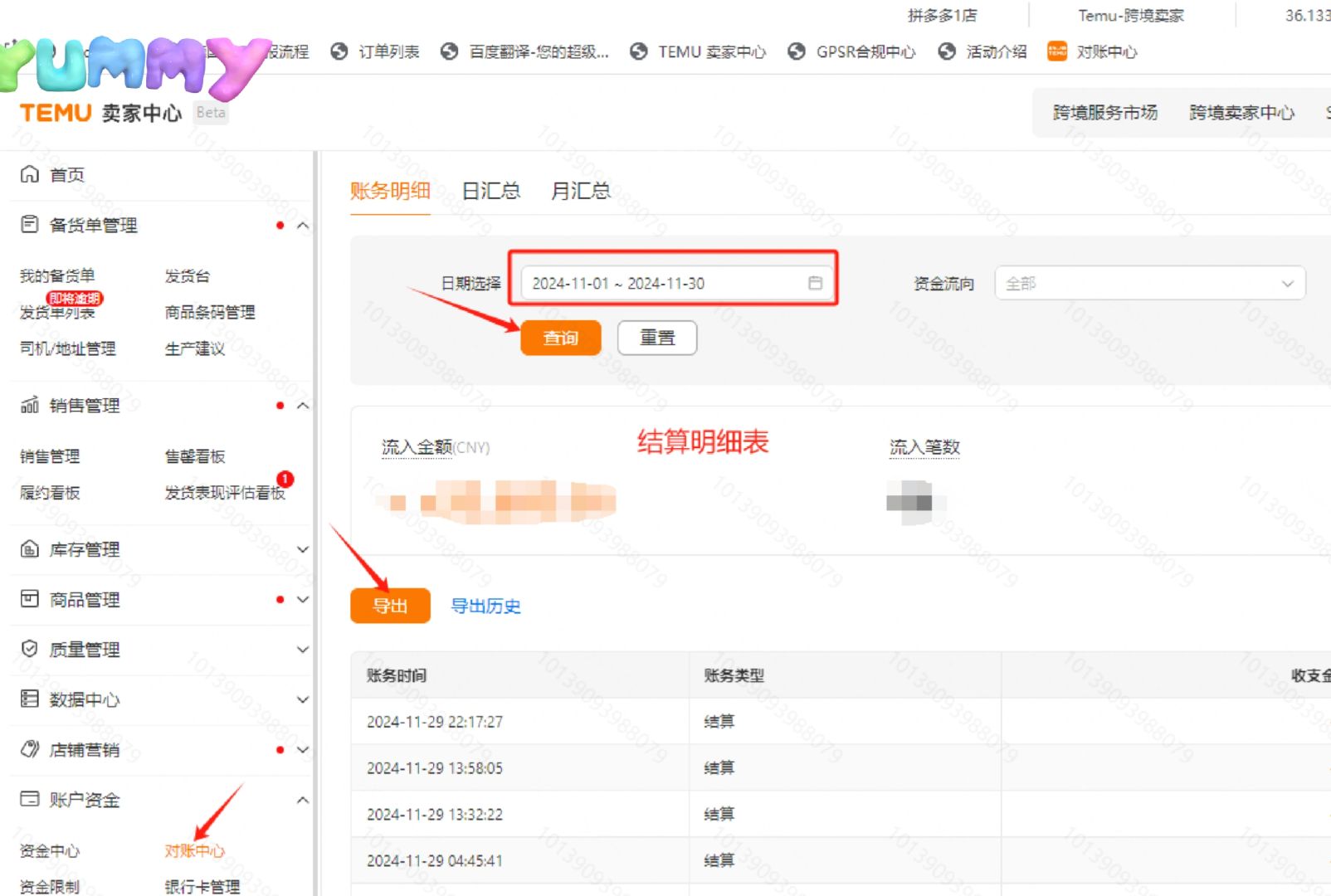
Task: Click the orange 对账中心 bookmark icon
Action: 1056,51
